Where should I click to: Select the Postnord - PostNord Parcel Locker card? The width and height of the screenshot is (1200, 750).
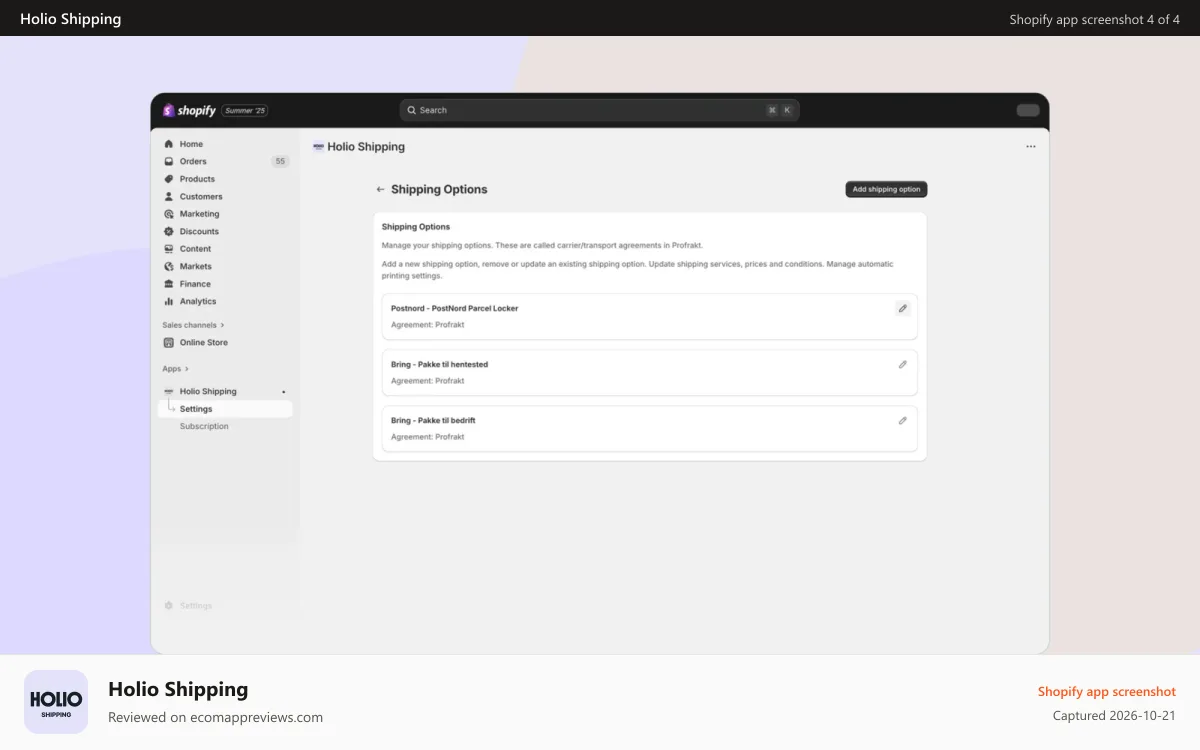point(650,316)
